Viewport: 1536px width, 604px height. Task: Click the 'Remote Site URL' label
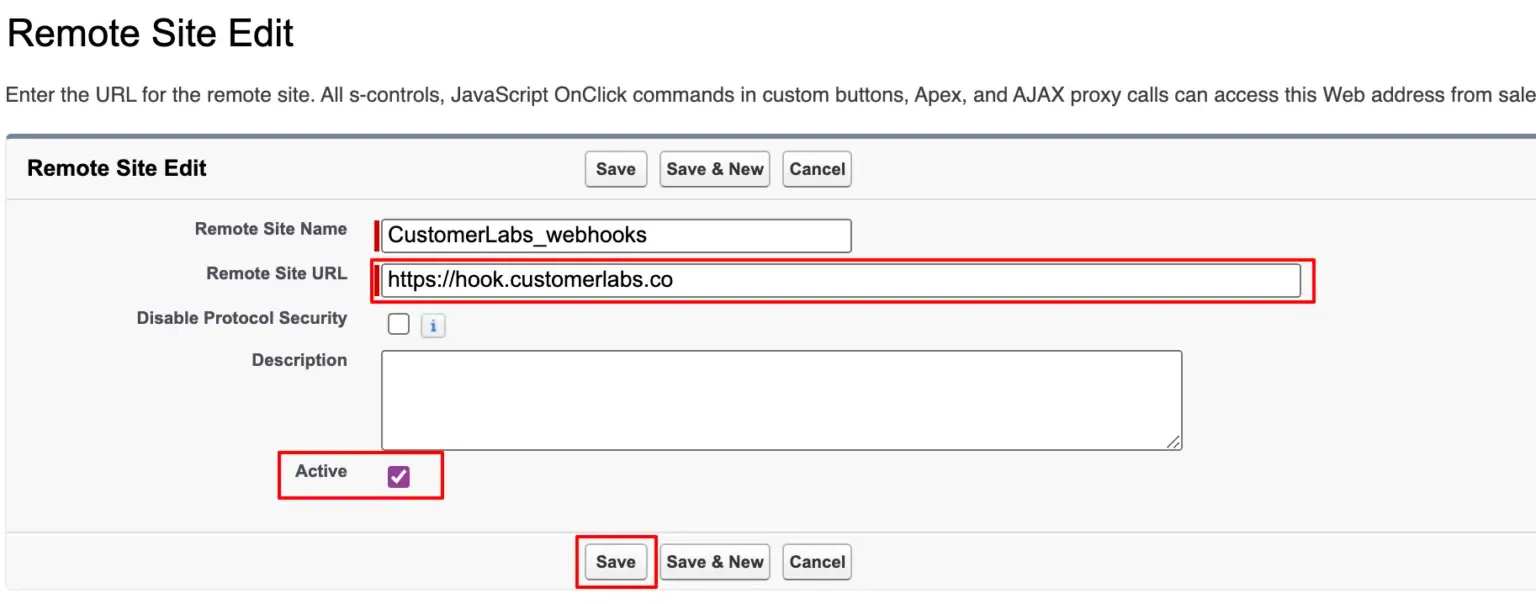coord(277,273)
